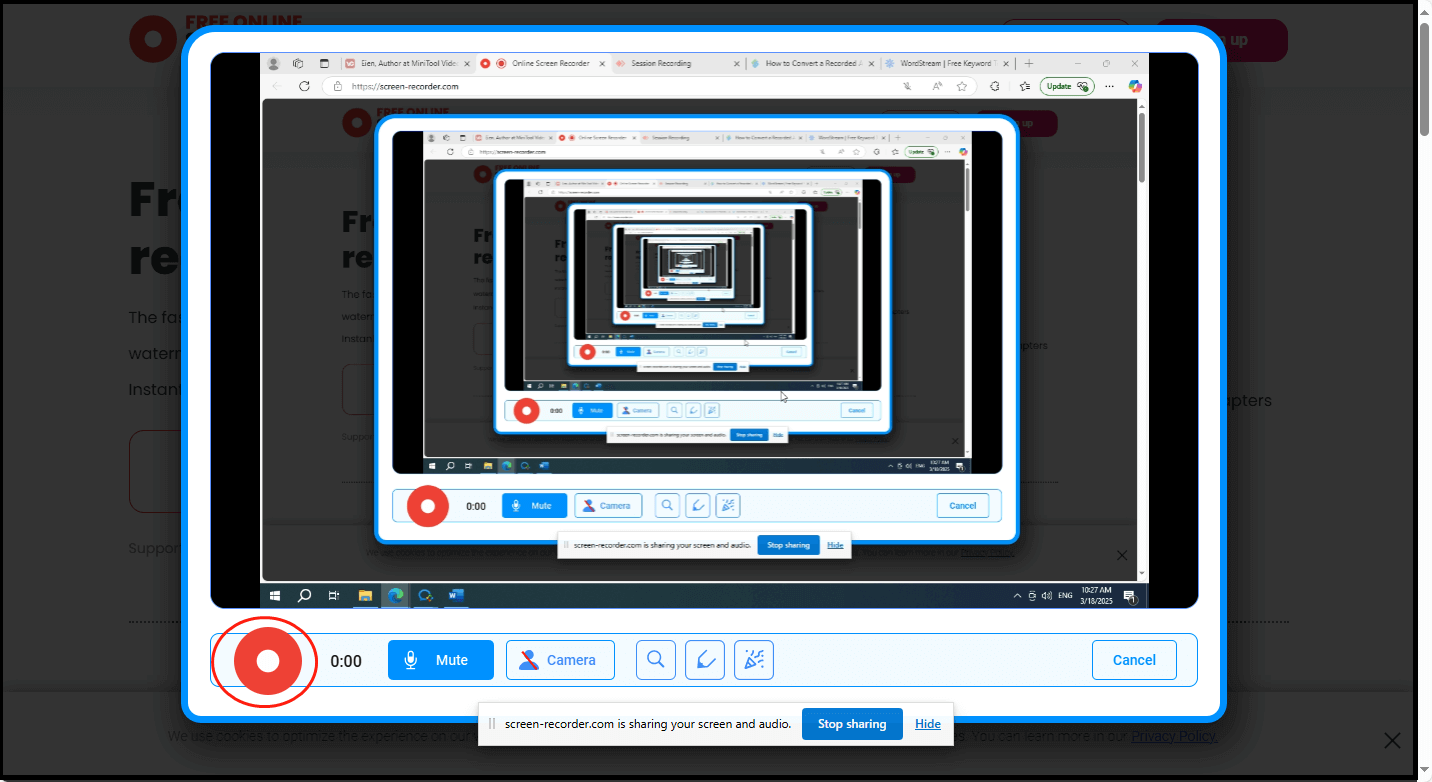Click the red record button
The image size is (1432, 782).
pyautogui.click(x=264, y=660)
